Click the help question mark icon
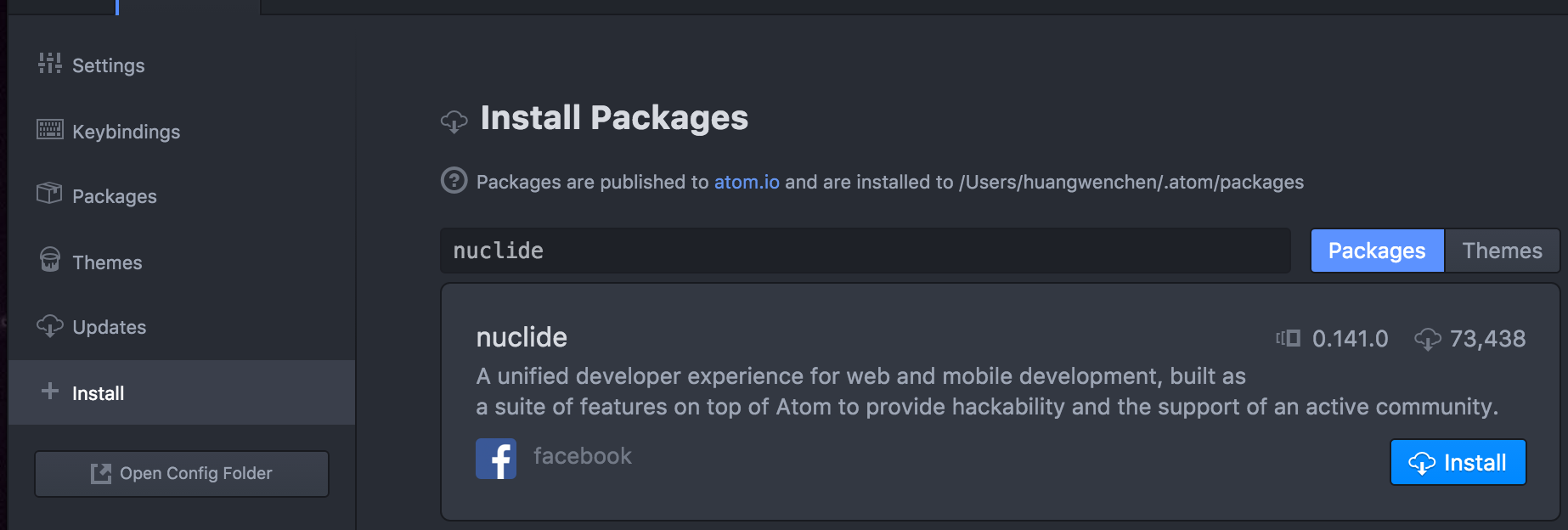 [454, 181]
